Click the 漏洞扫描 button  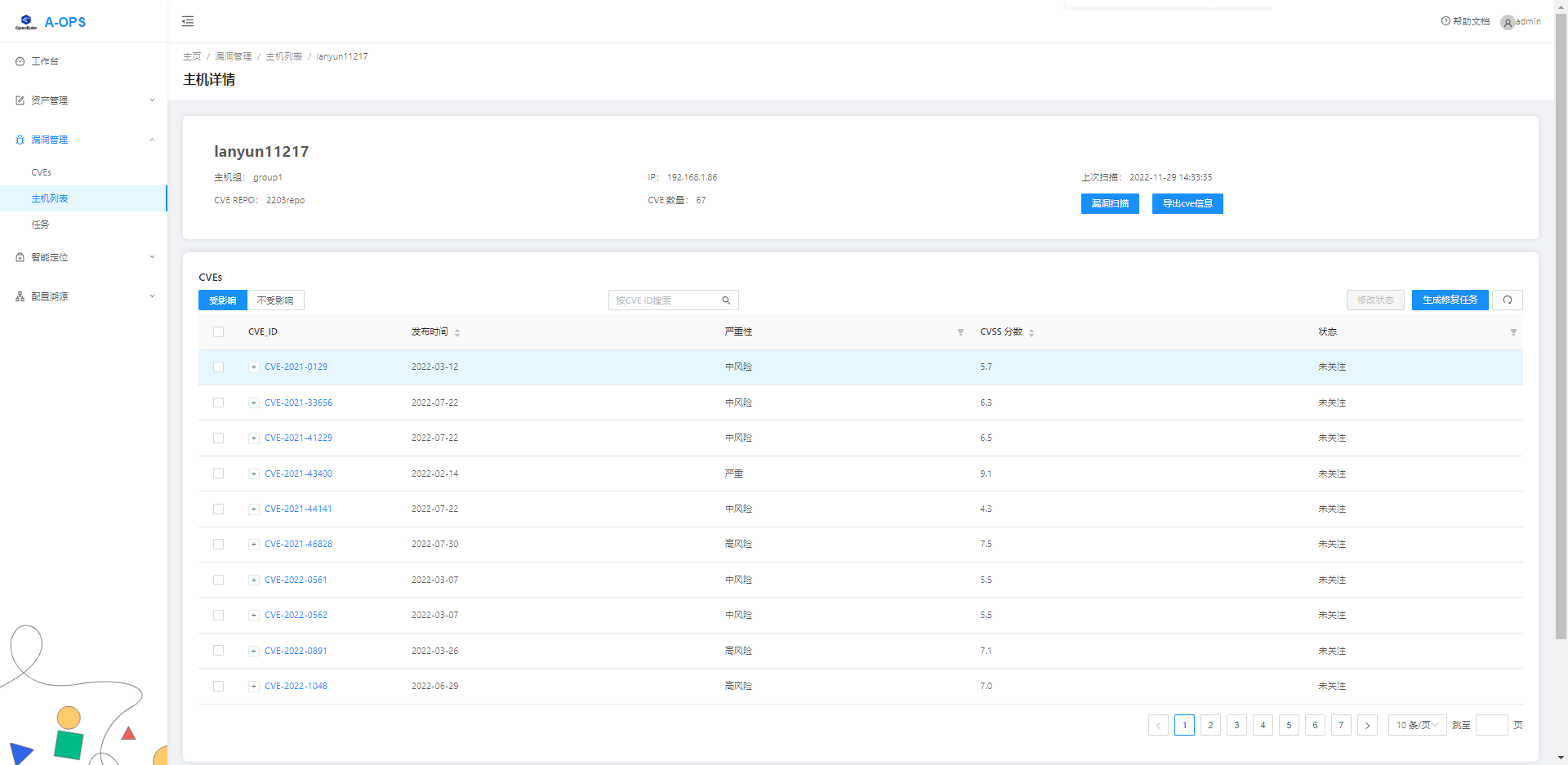1109,203
